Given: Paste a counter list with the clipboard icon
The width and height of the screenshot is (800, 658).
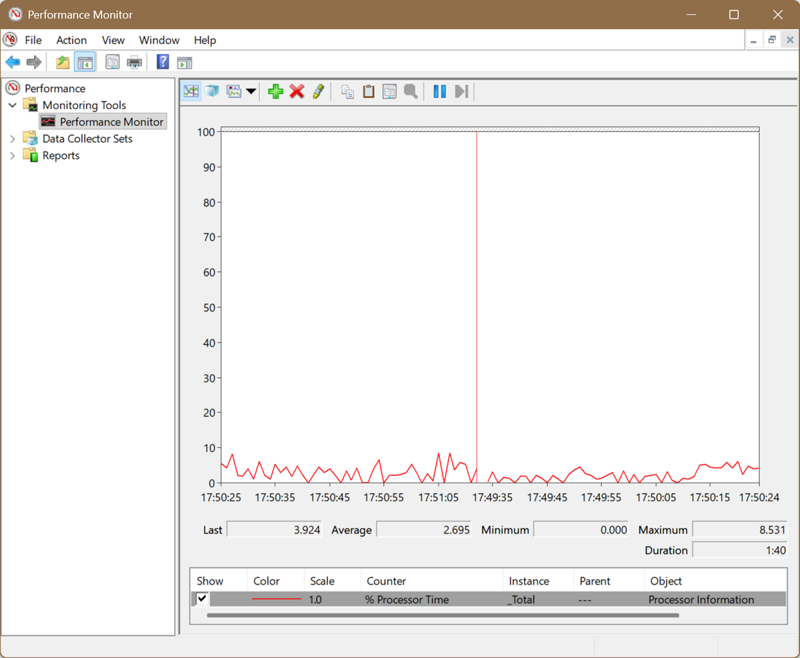Looking at the screenshot, I should click(368, 91).
